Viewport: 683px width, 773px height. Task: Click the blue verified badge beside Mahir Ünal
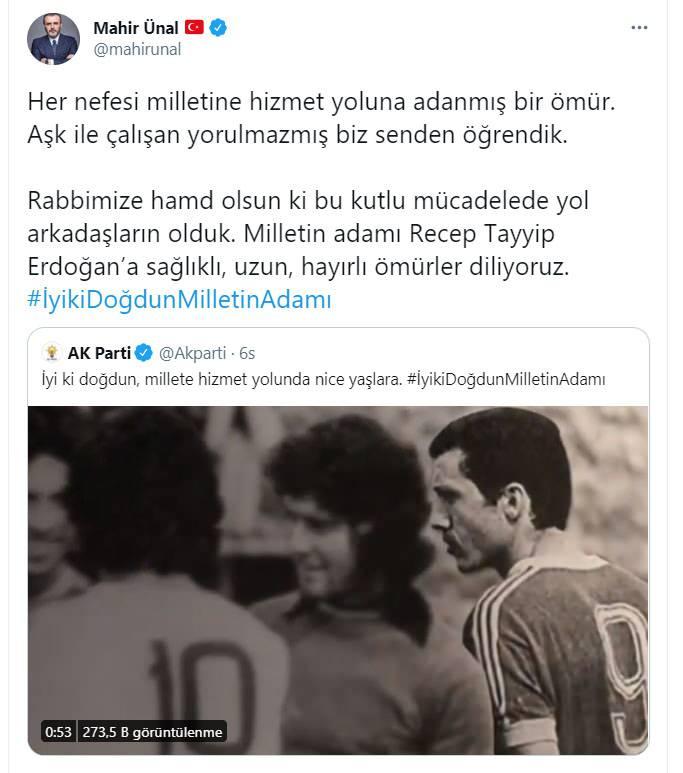click(218, 28)
